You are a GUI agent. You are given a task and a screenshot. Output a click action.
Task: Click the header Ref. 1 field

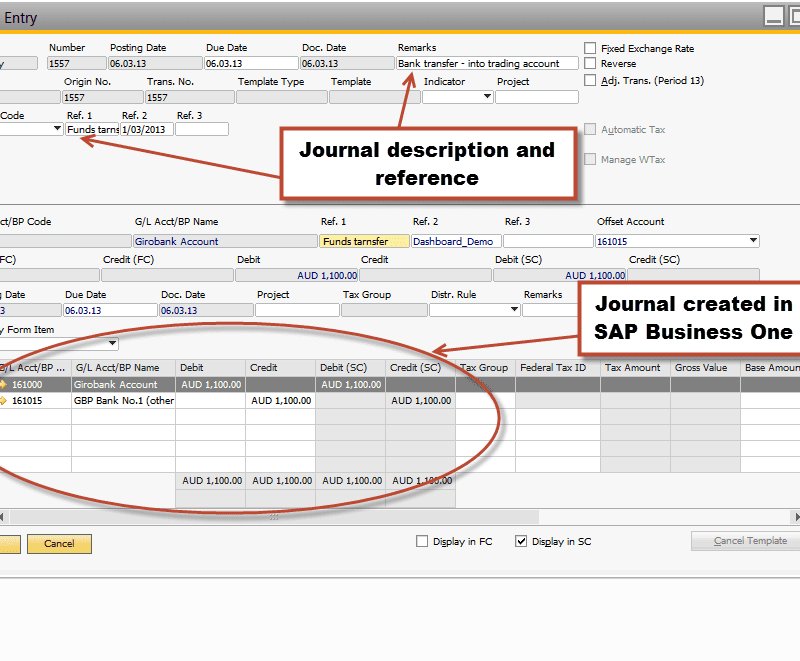click(x=92, y=130)
